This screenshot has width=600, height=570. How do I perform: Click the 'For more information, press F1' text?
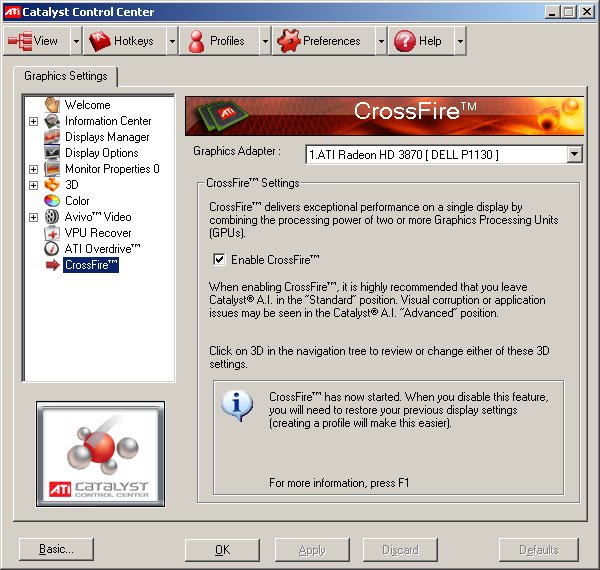(x=339, y=483)
